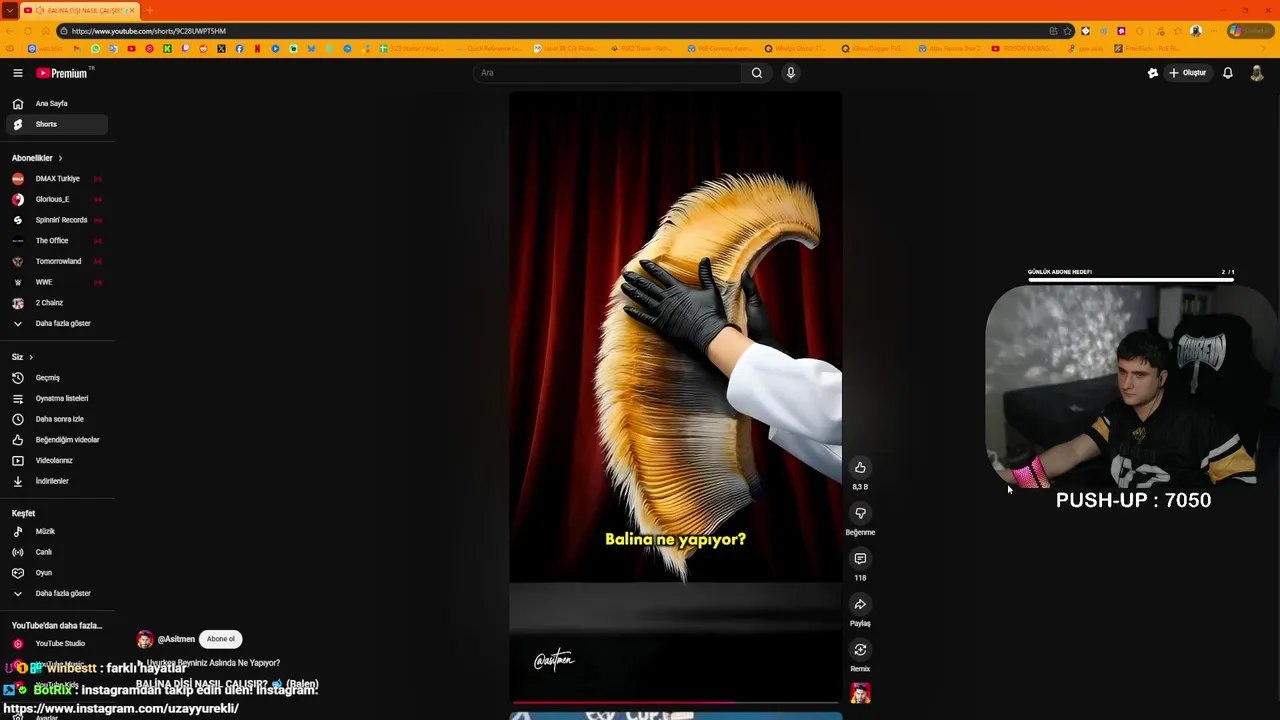The height and width of the screenshot is (720, 1280).
Task: Click the search input field Ara
Action: pyautogui.click(x=607, y=73)
